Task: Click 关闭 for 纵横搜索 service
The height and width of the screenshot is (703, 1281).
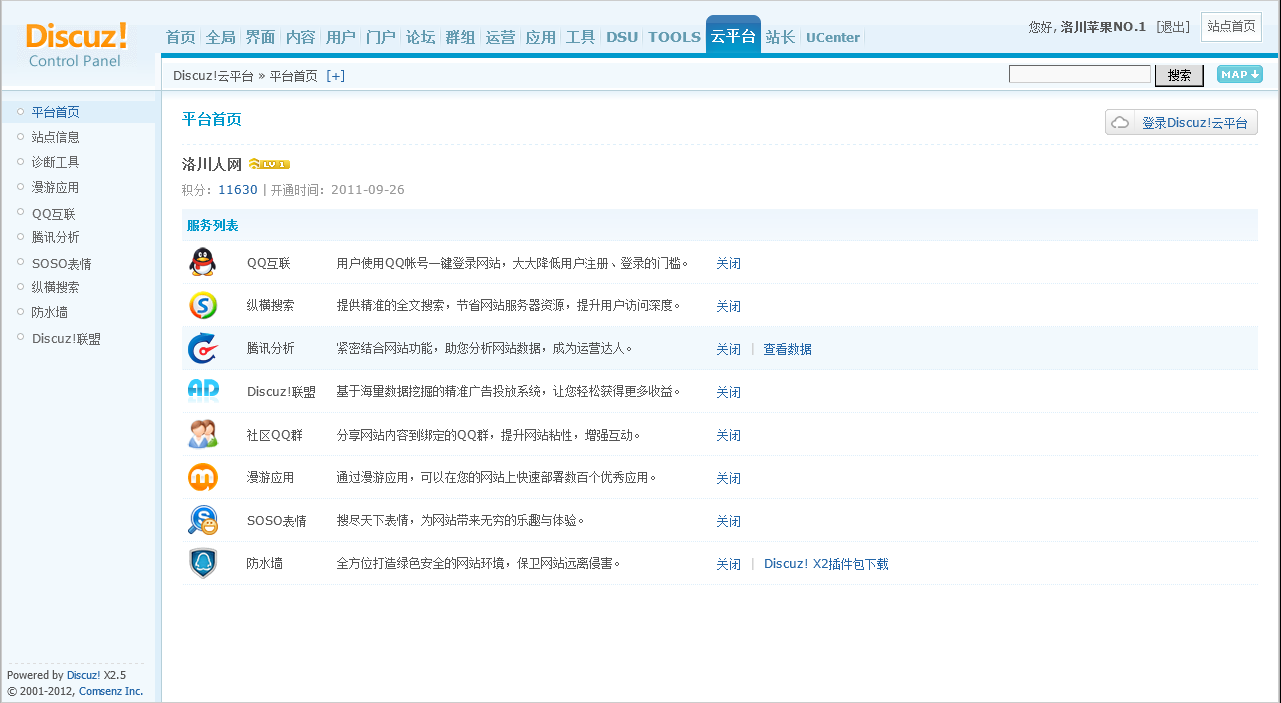Action: 728,307
